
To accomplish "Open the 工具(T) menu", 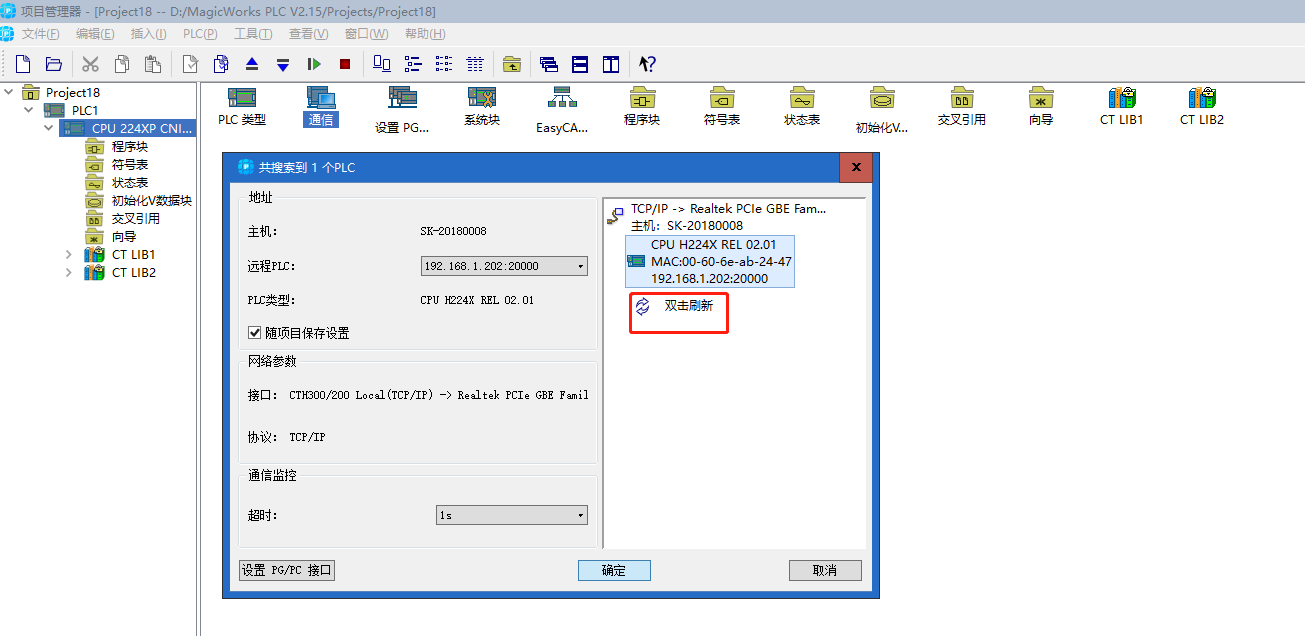I will (253, 34).
